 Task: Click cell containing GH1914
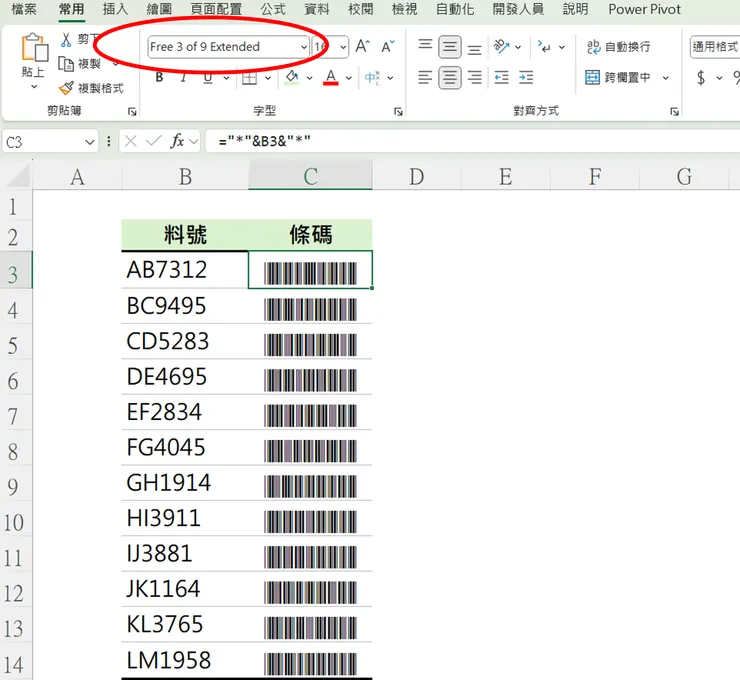[x=185, y=483]
